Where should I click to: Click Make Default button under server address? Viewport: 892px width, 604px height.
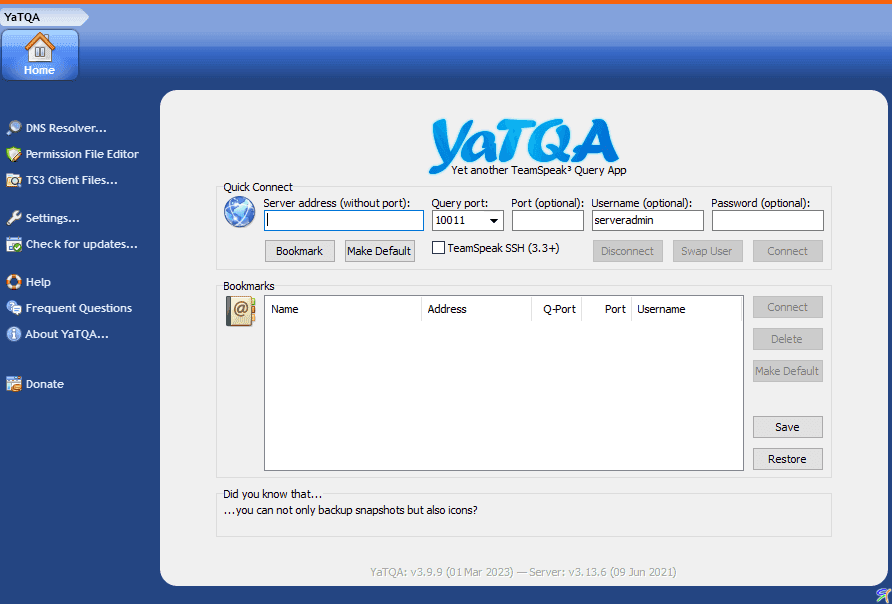[x=379, y=251]
